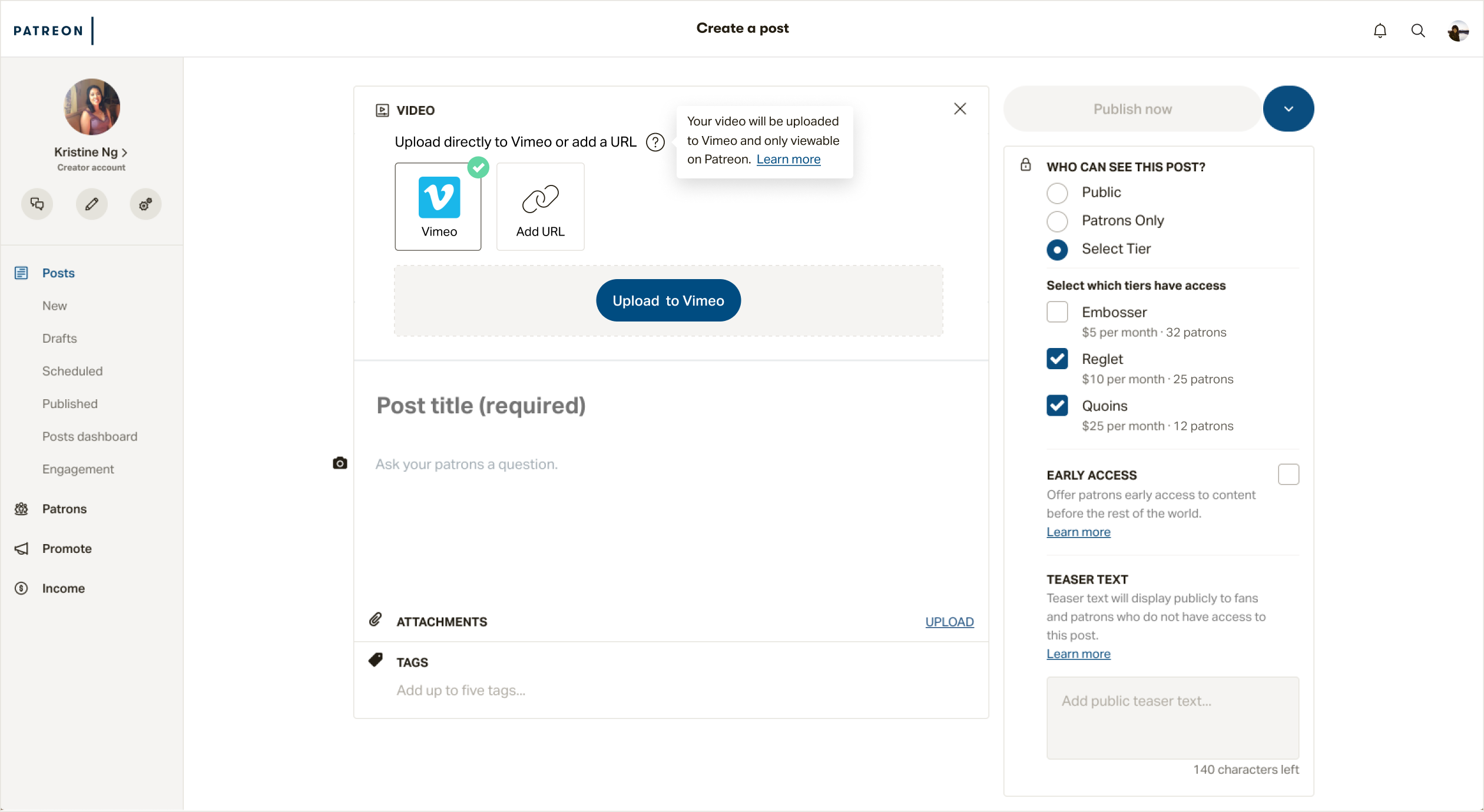
Task: Click the camera icon beside post body
Action: (340, 463)
